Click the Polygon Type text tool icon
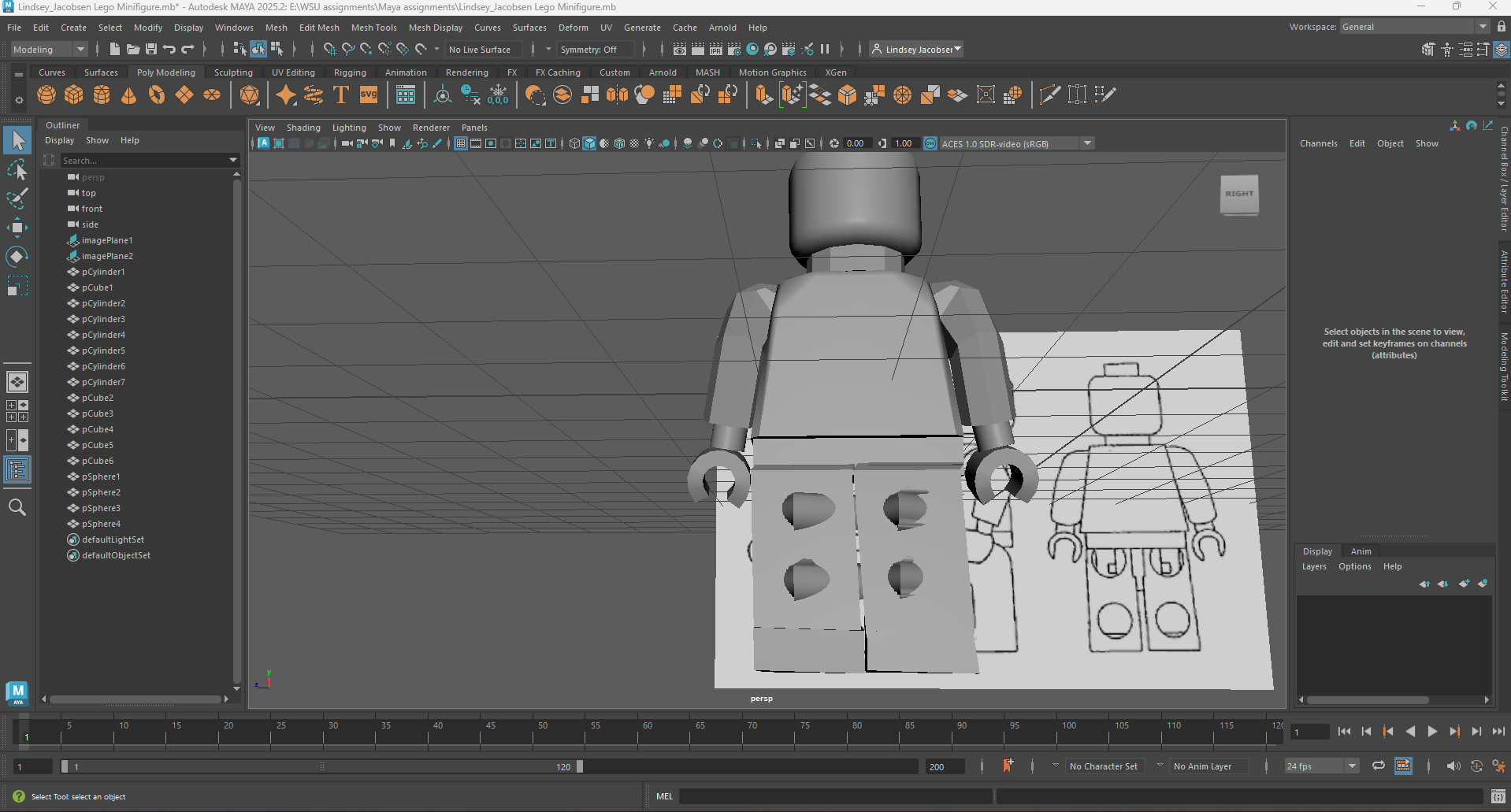The height and width of the screenshot is (812, 1511). click(x=341, y=95)
